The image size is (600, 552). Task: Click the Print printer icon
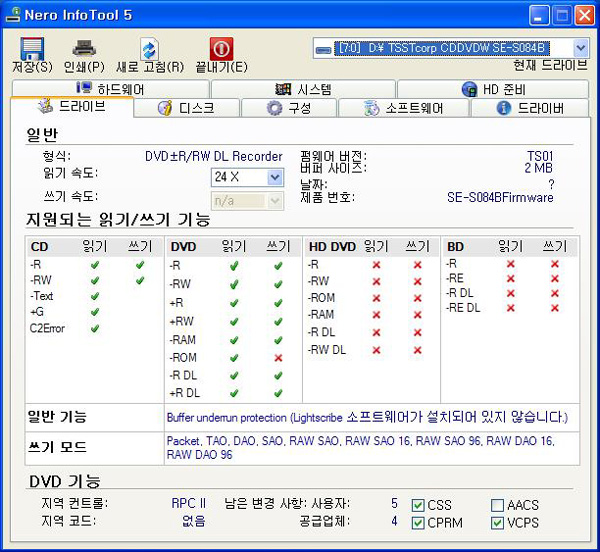pos(84,49)
